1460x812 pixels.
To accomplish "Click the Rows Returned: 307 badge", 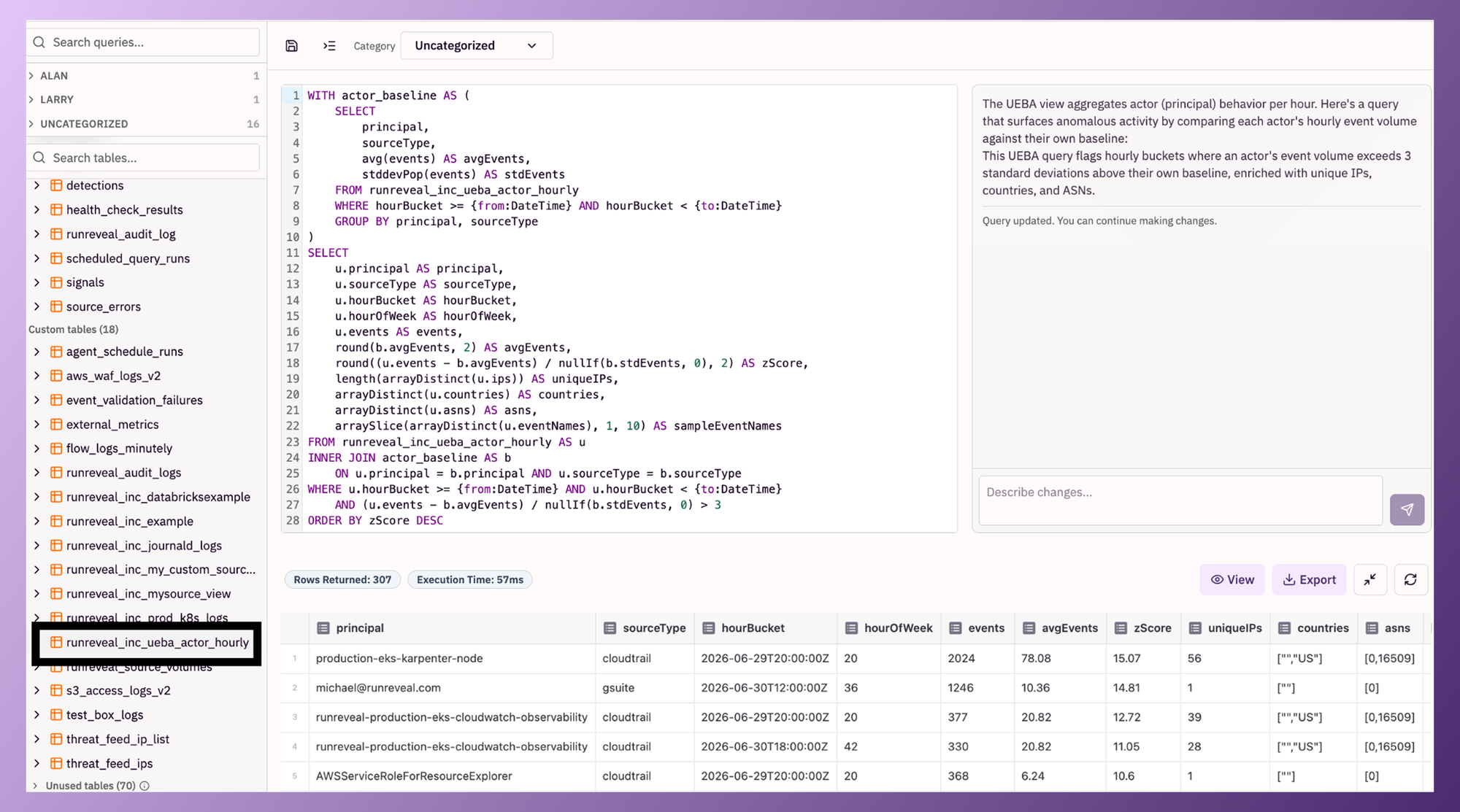I will coord(342,579).
